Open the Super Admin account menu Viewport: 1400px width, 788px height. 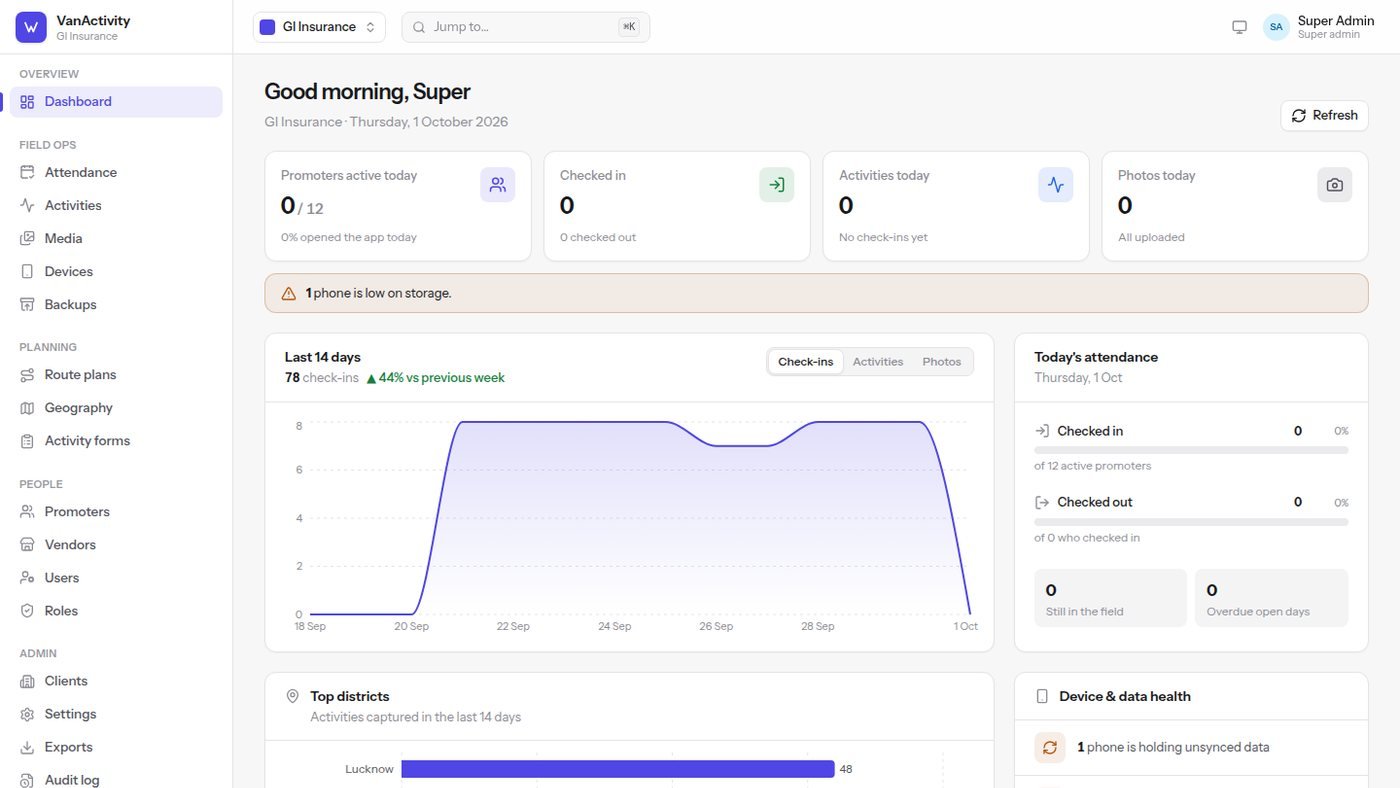1320,27
